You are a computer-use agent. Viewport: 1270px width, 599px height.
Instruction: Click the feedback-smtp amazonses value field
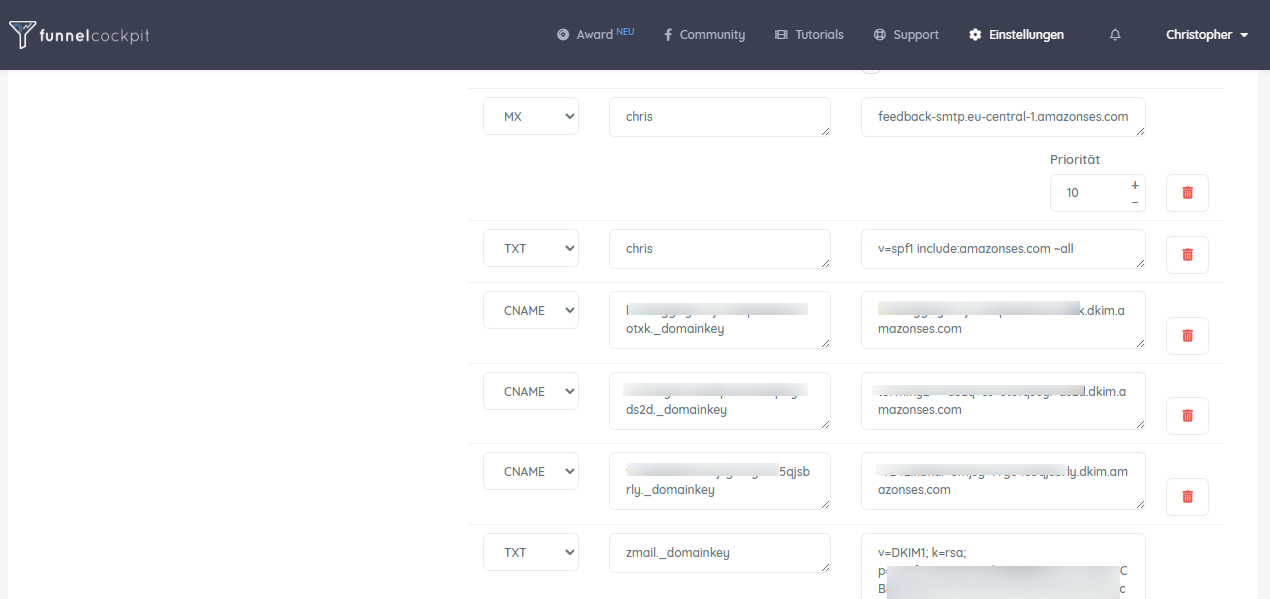coord(1002,117)
